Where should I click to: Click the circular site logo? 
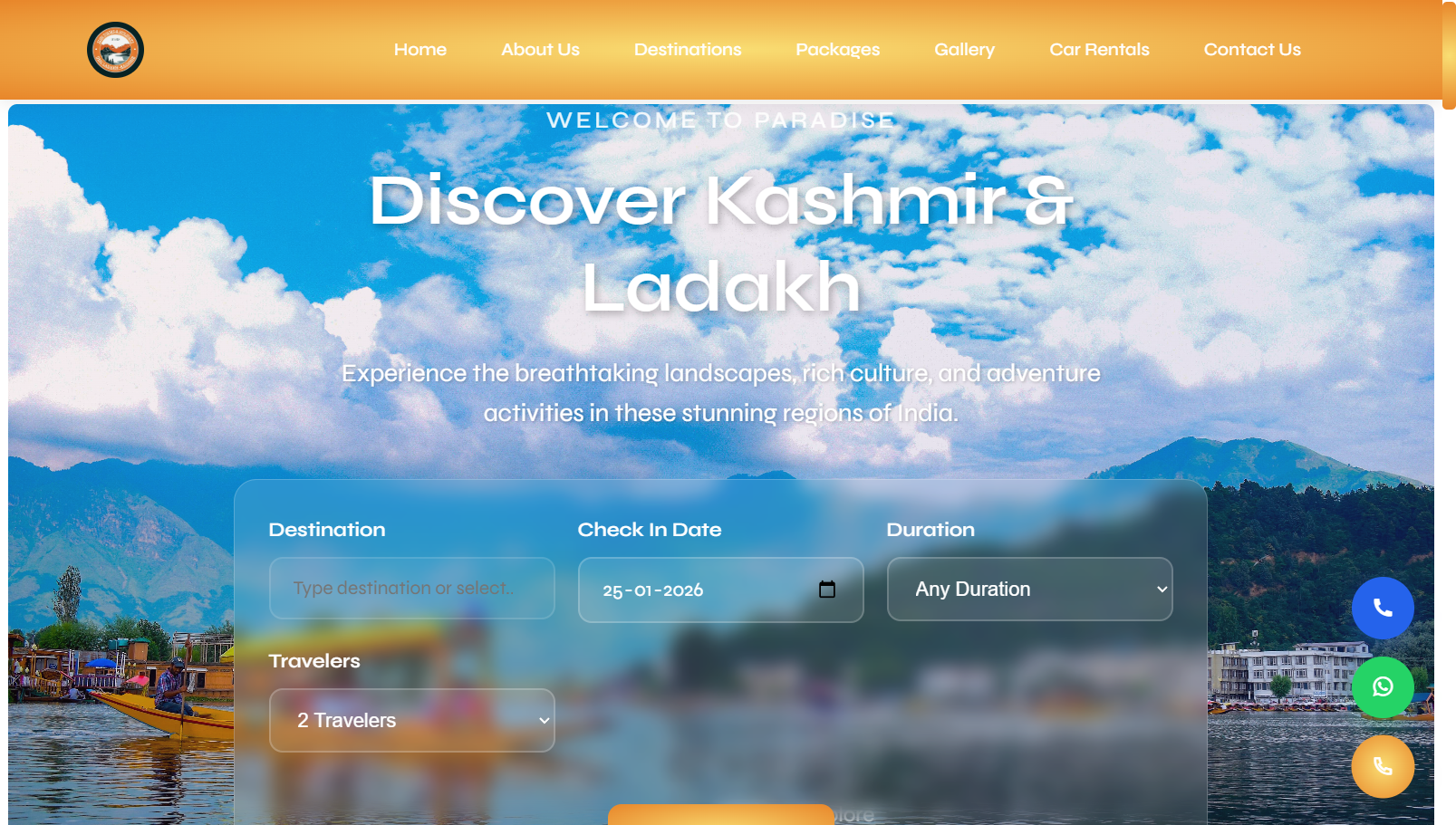point(115,50)
